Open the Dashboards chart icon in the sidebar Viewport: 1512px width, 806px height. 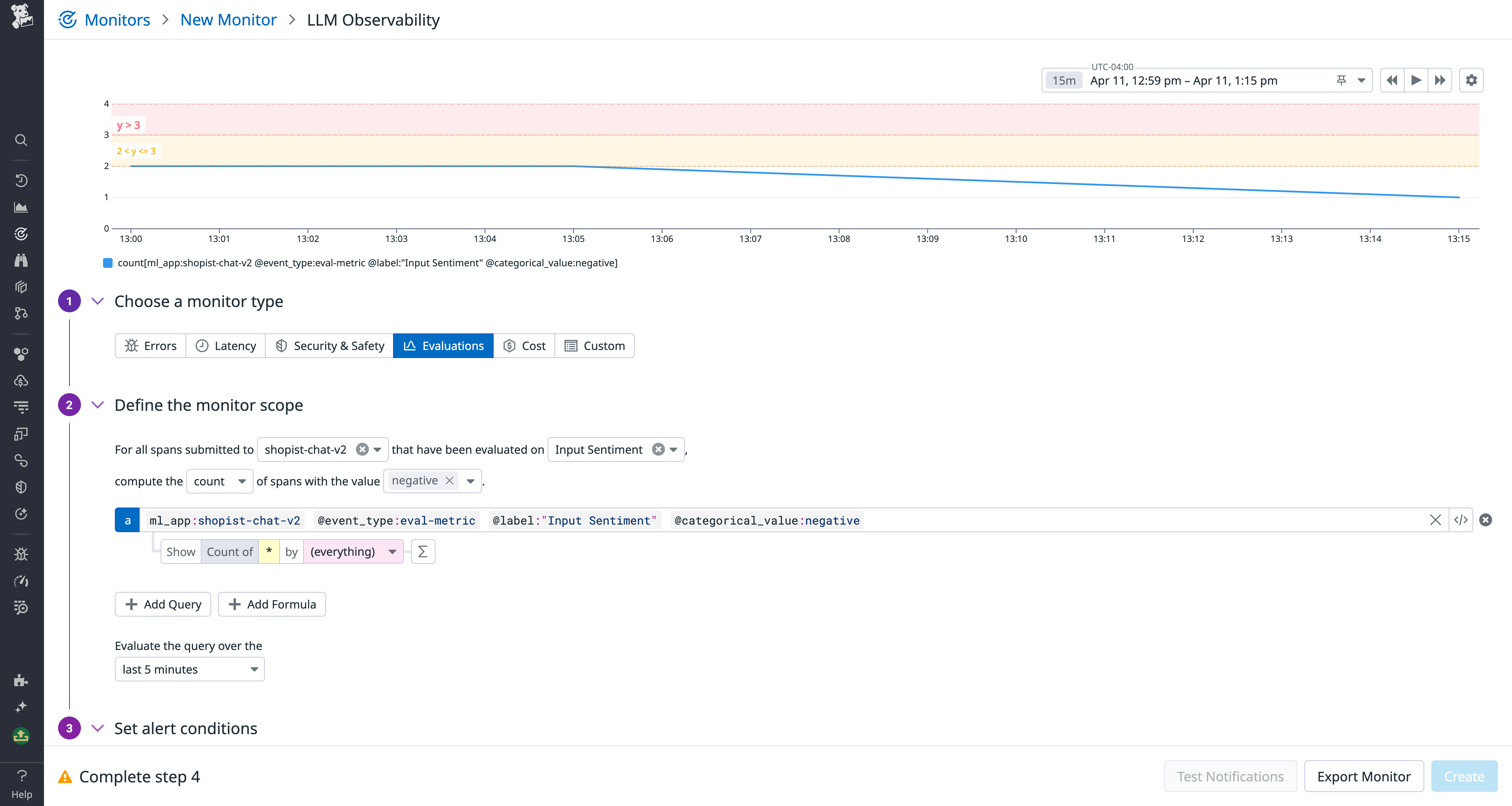click(21, 207)
